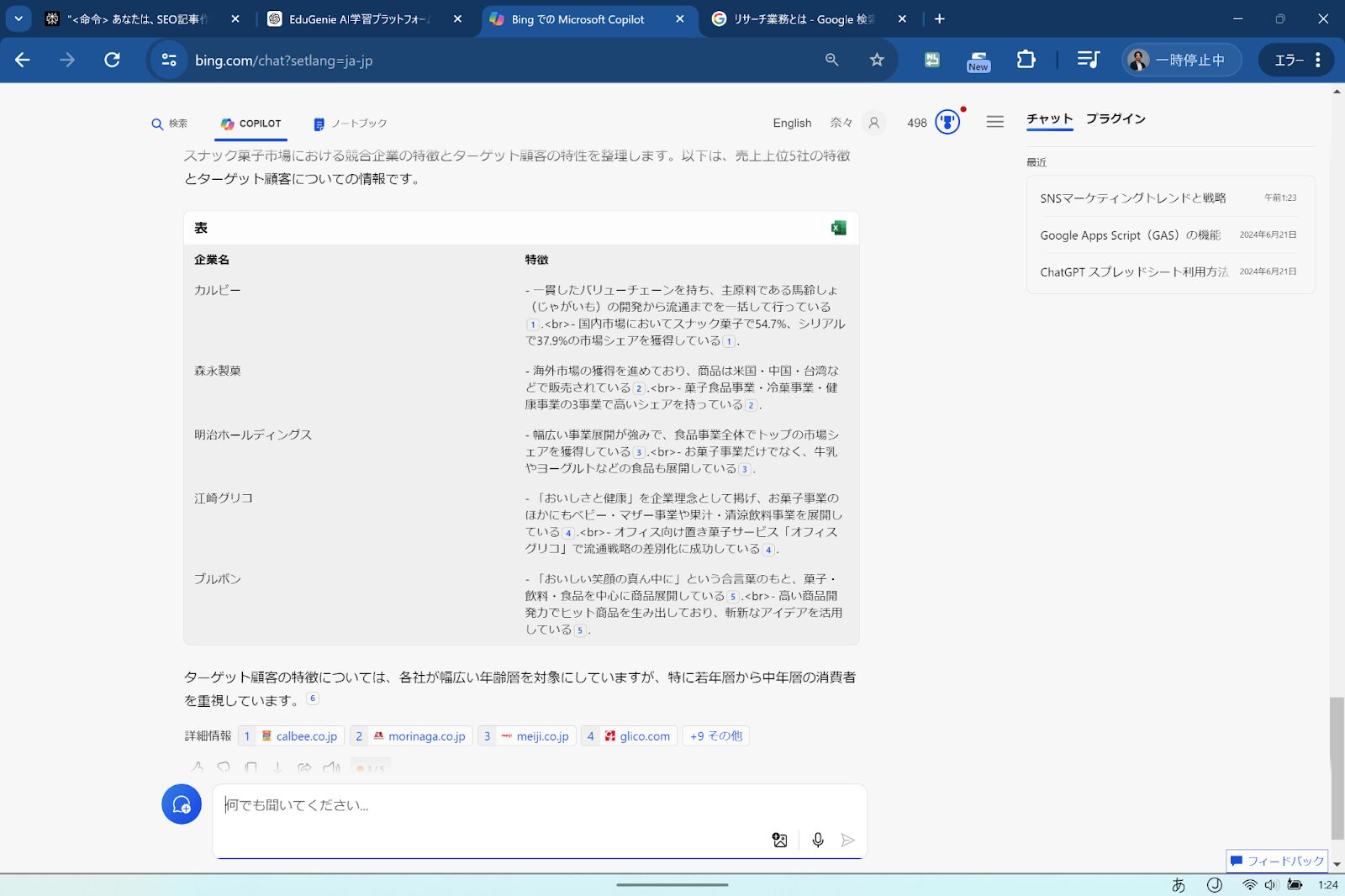Bookmark this page with the star
Image resolution: width=1345 pixels, height=896 pixels.
tap(877, 60)
